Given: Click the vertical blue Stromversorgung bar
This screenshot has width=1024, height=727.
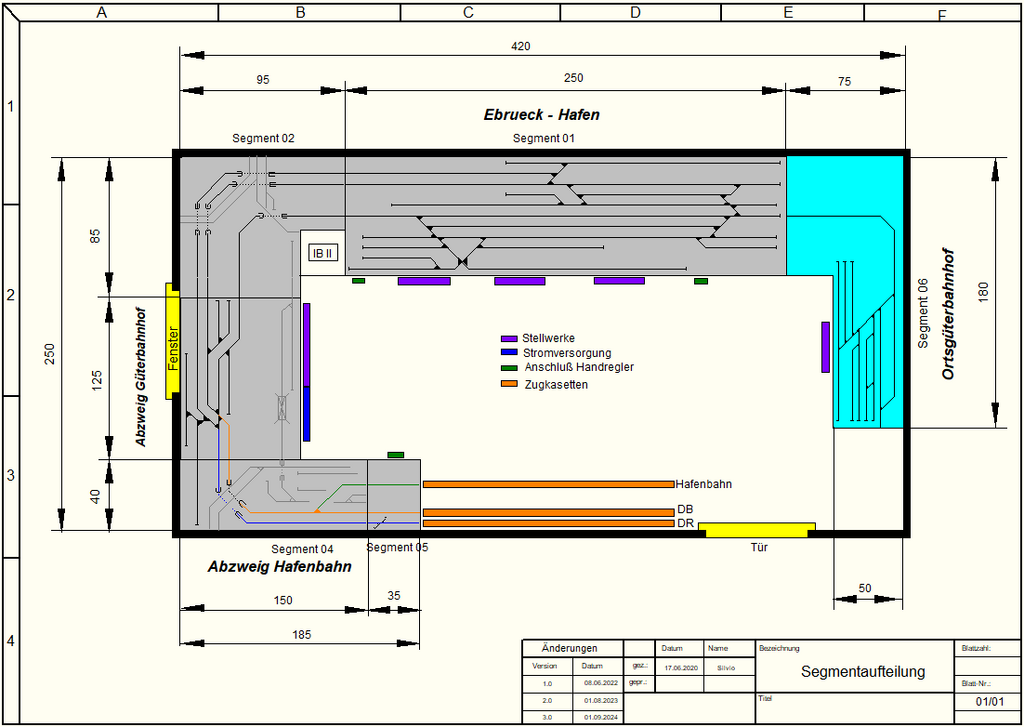Looking at the screenshot, I should [307, 413].
